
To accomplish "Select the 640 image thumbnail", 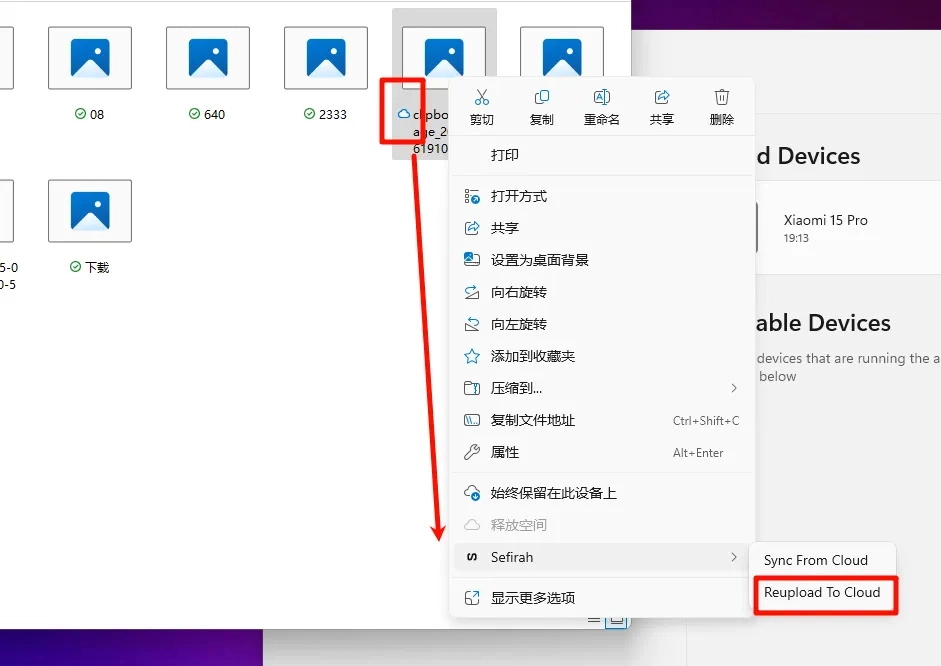I will point(208,58).
